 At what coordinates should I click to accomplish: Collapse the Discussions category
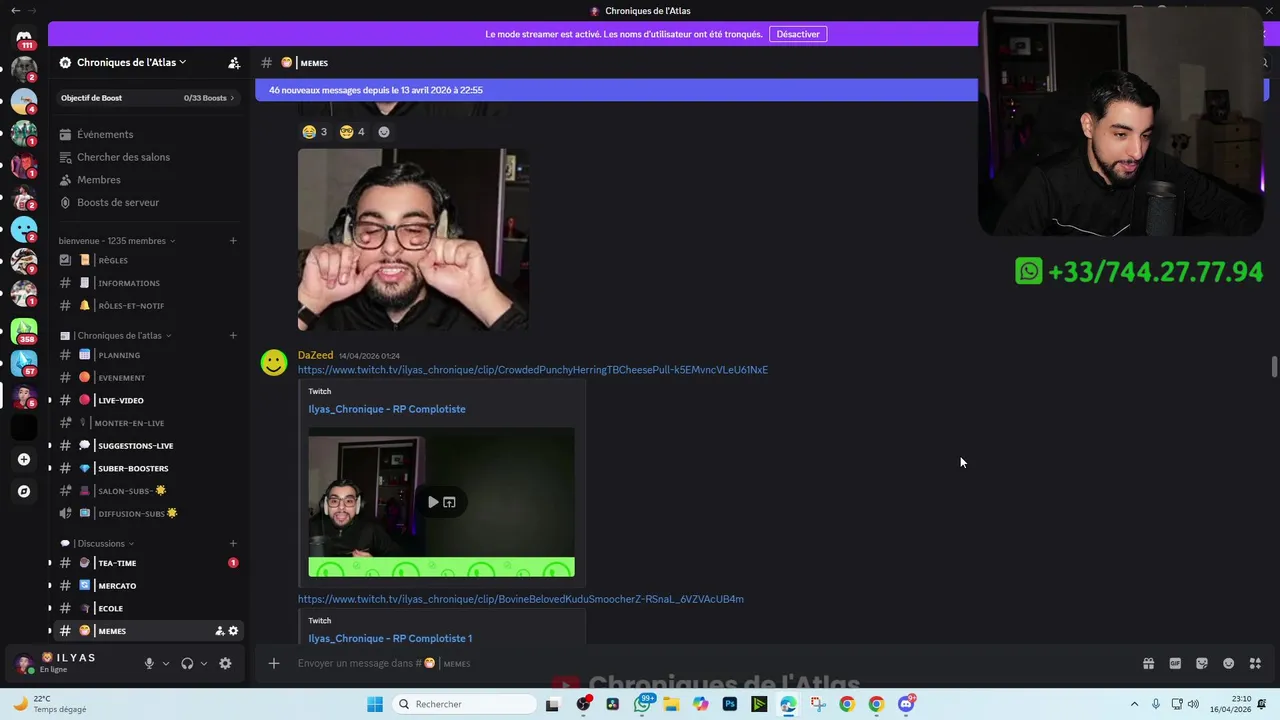point(99,543)
